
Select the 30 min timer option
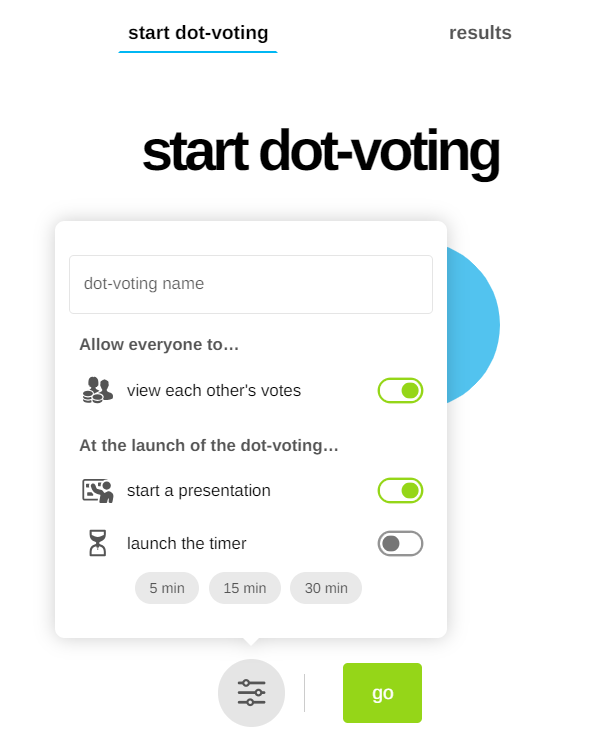coord(326,588)
